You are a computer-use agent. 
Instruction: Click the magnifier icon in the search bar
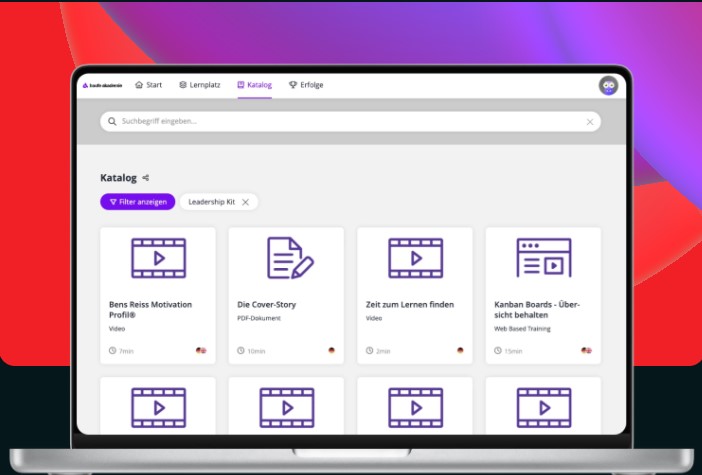[x=112, y=121]
